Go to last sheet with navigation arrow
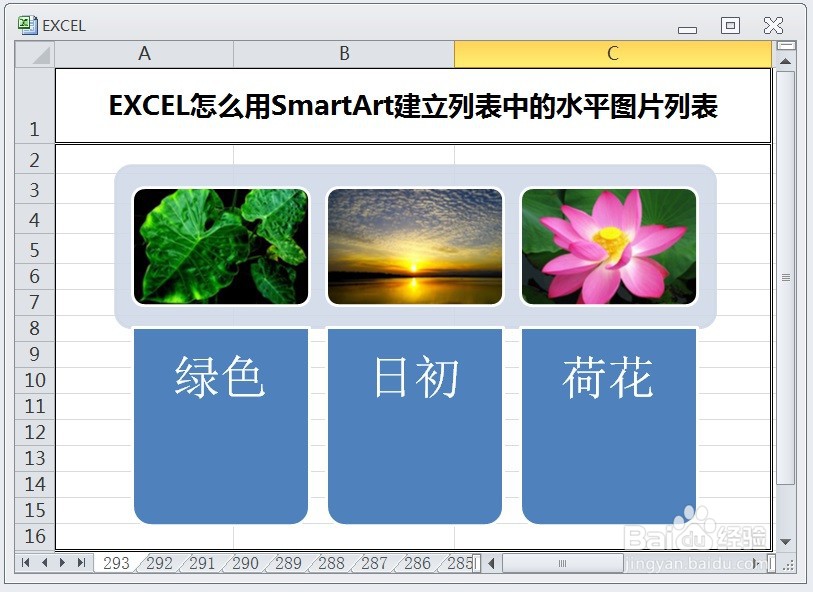813x592 pixels. [x=81, y=562]
